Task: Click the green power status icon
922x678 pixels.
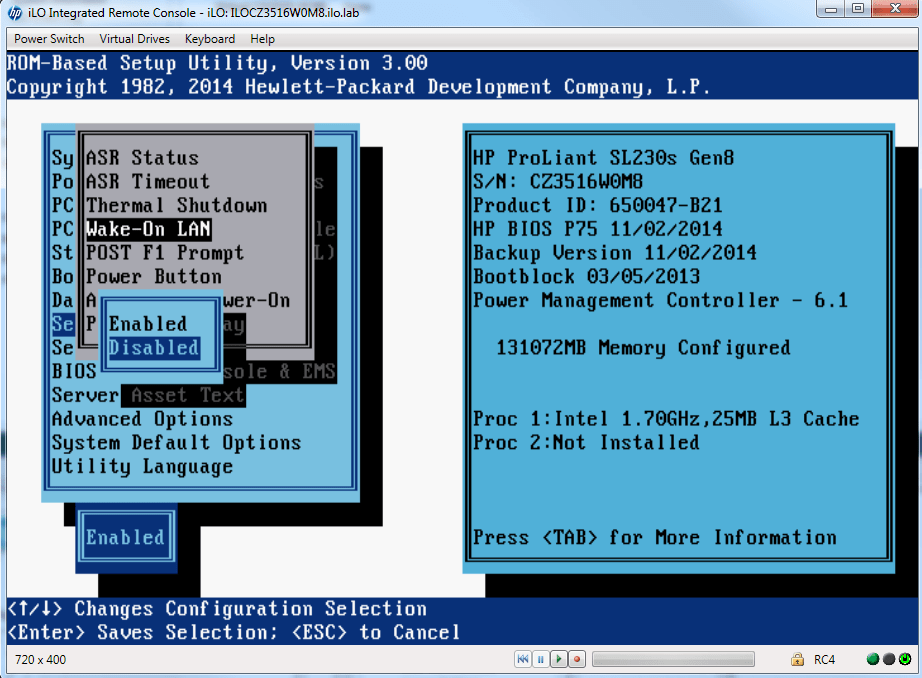Action: click(x=904, y=660)
